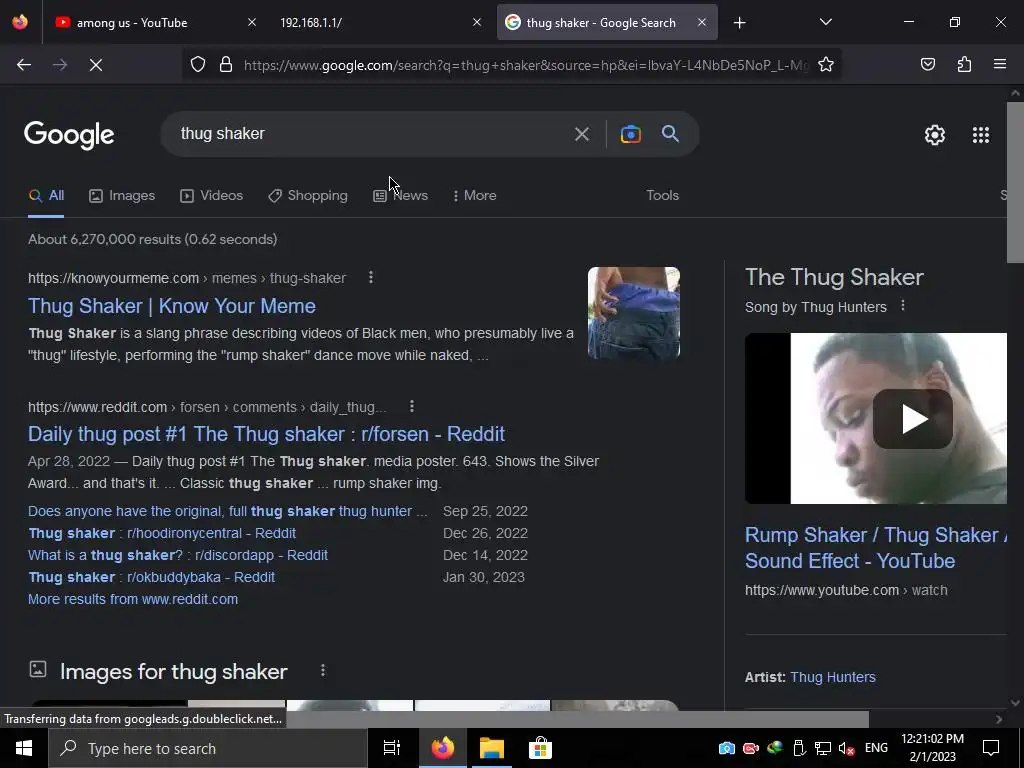Expand the More search filters menu
Screen dimensions: 1024x768
tap(475, 195)
